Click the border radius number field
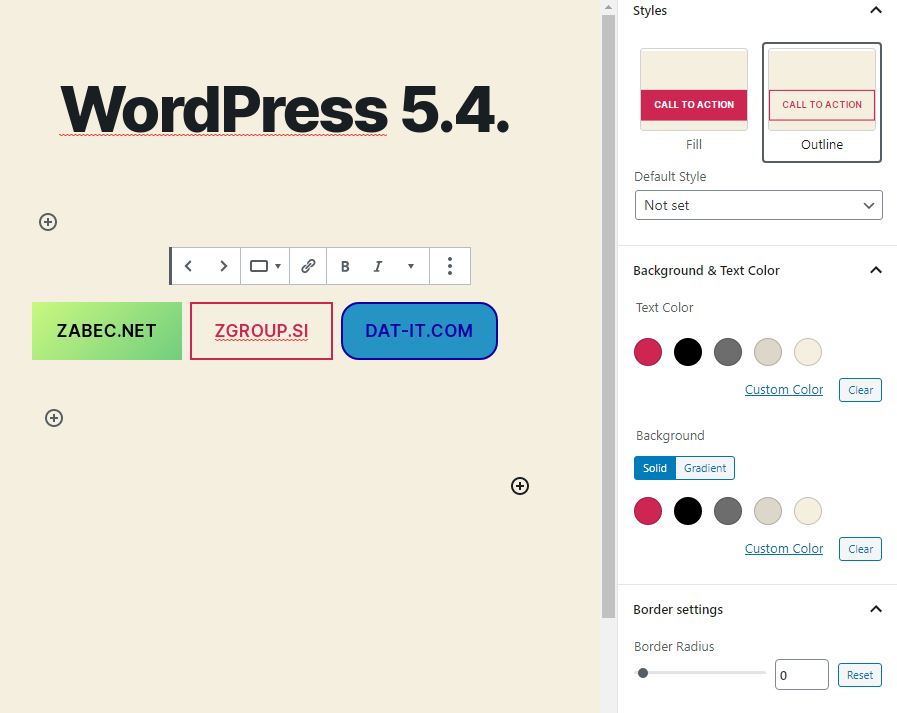The width and height of the screenshot is (897, 713). pos(801,675)
